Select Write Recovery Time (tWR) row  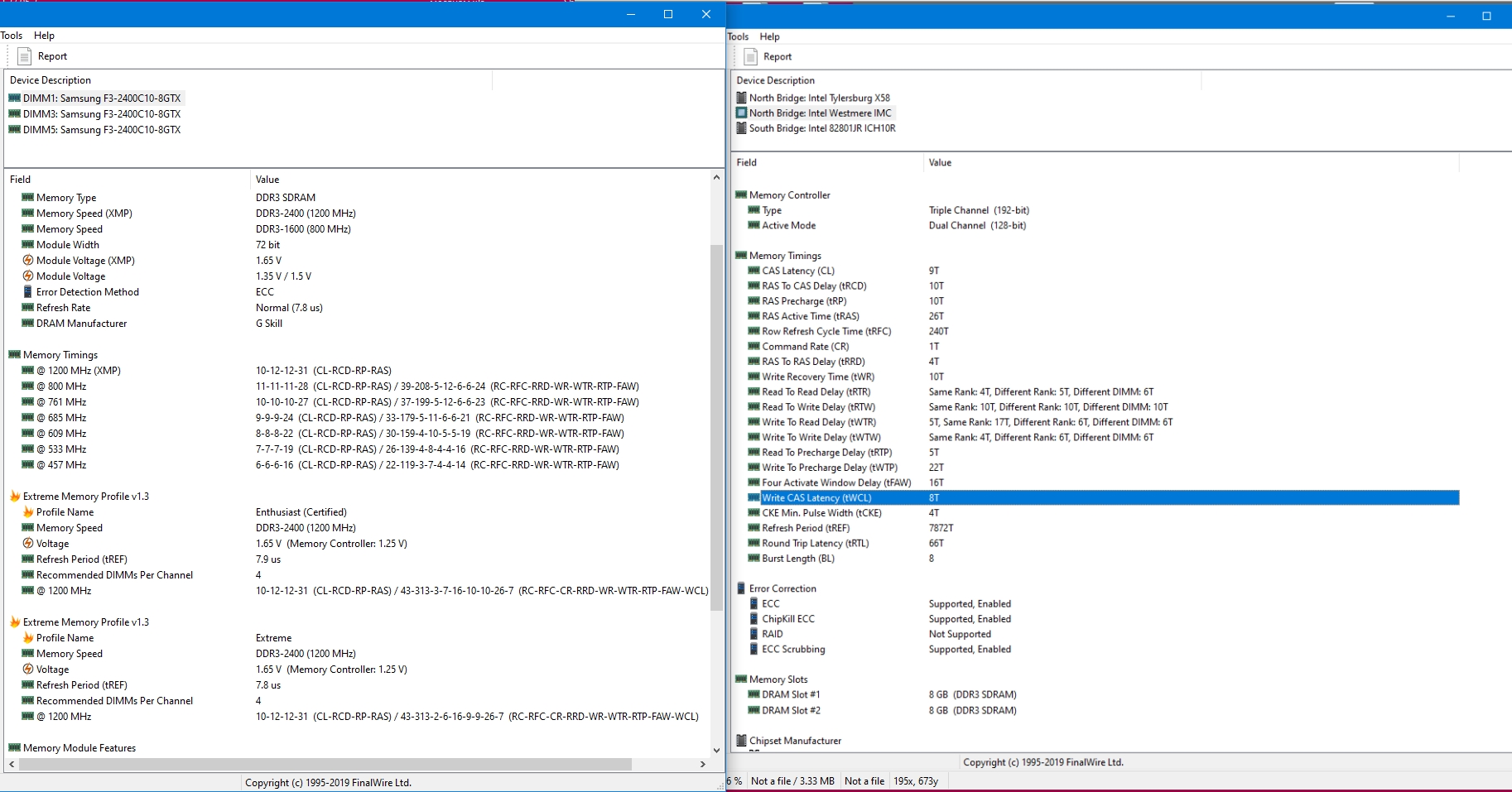pos(1103,377)
